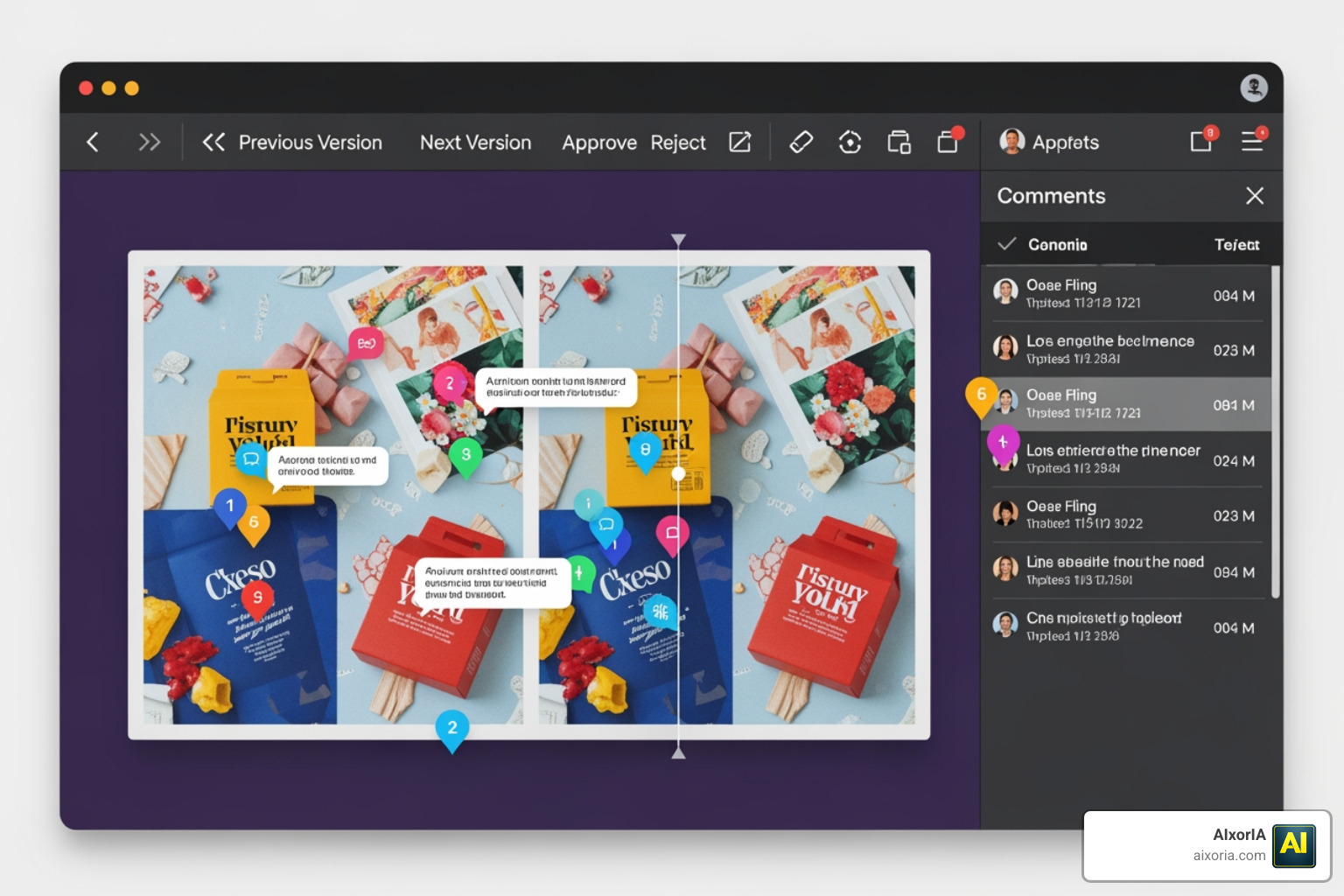
Task: Click the Tefect column header
Action: tap(1236, 245)
